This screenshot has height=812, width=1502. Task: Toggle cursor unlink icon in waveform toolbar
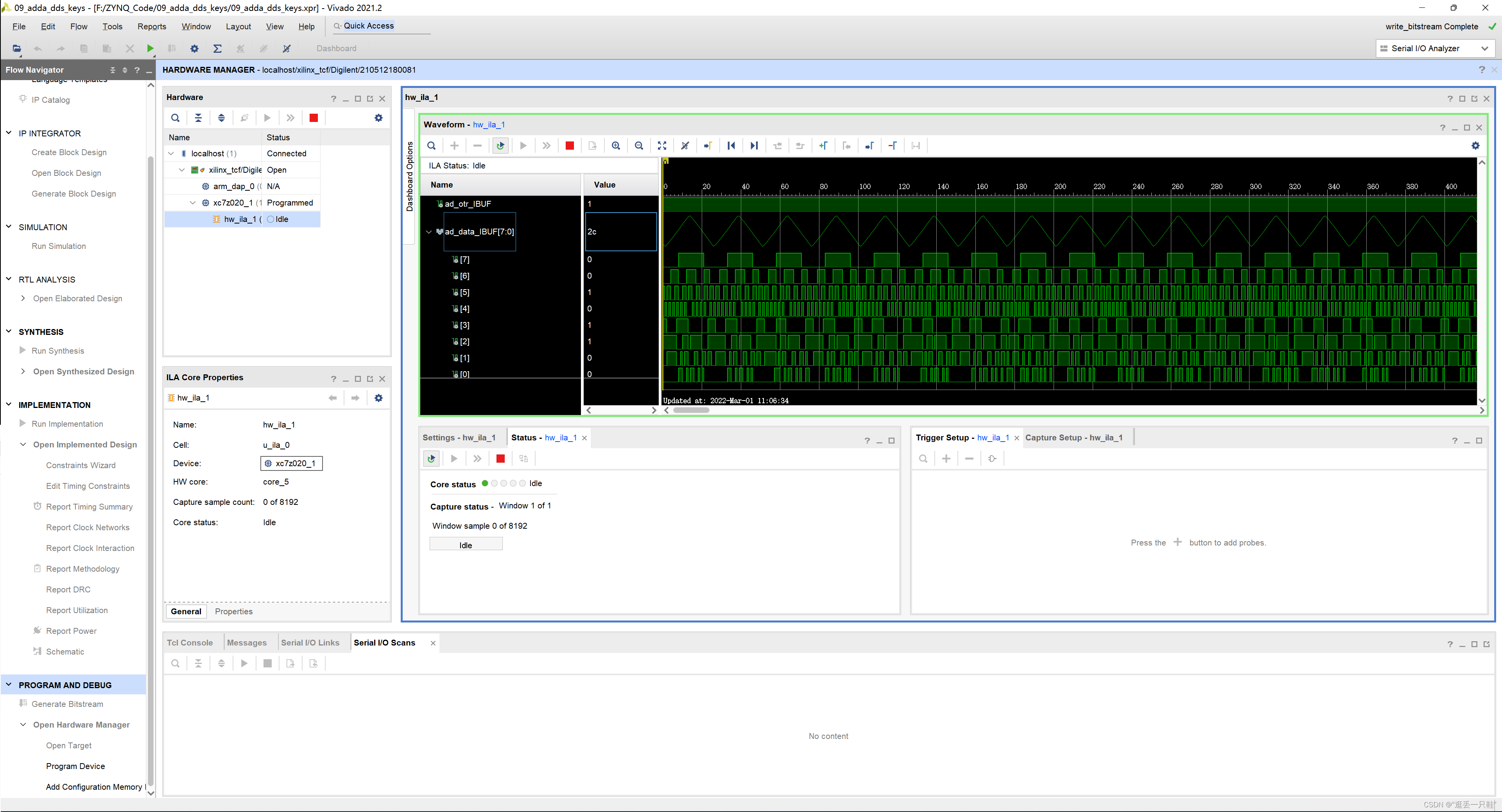pos(685,146)
